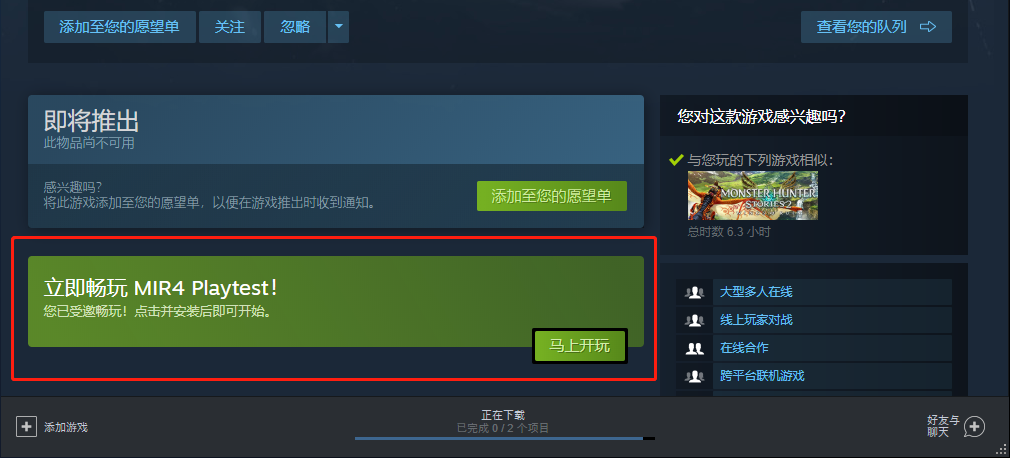Expand the dropdown arrow next to 忽略
The image size is (1010, 458).
coord(338,27)
